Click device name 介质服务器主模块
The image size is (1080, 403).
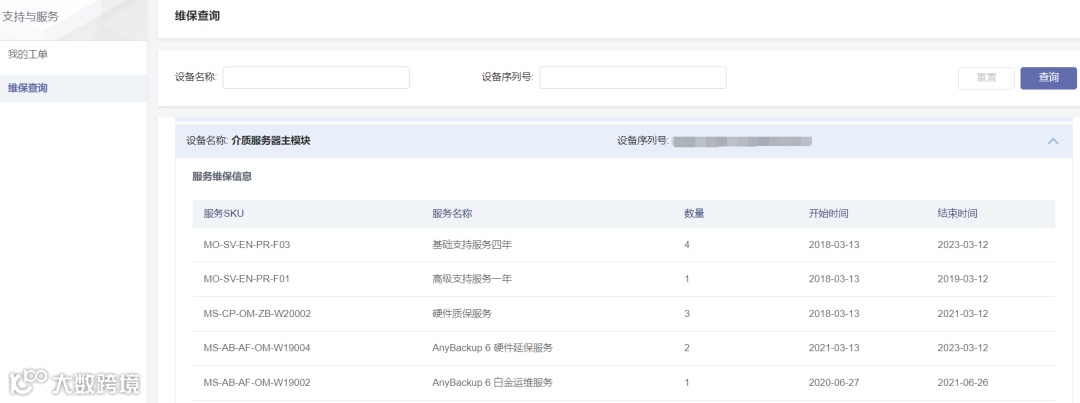pyautogui.click(x=271, y=141)
